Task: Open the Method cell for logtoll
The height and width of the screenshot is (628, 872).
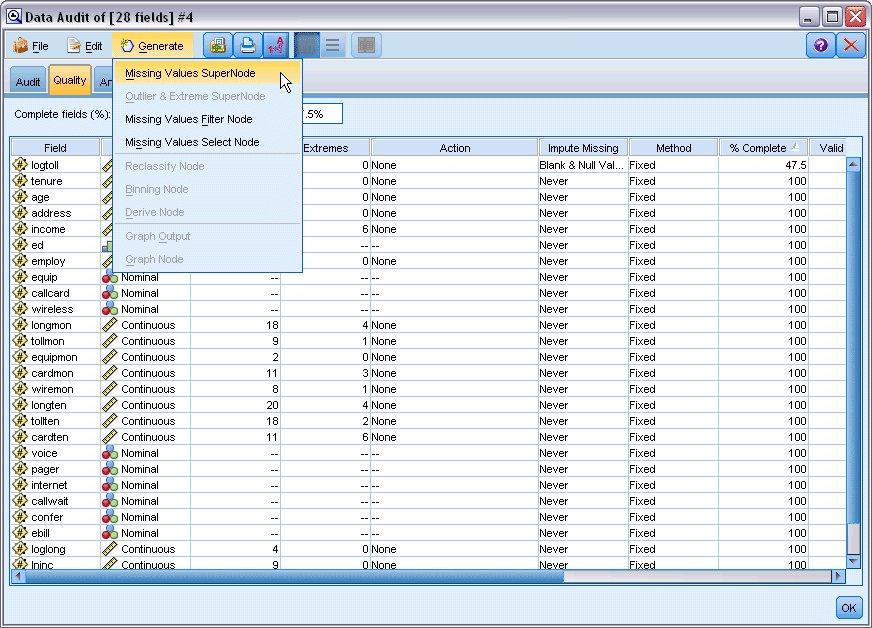Action: point(673,165)
